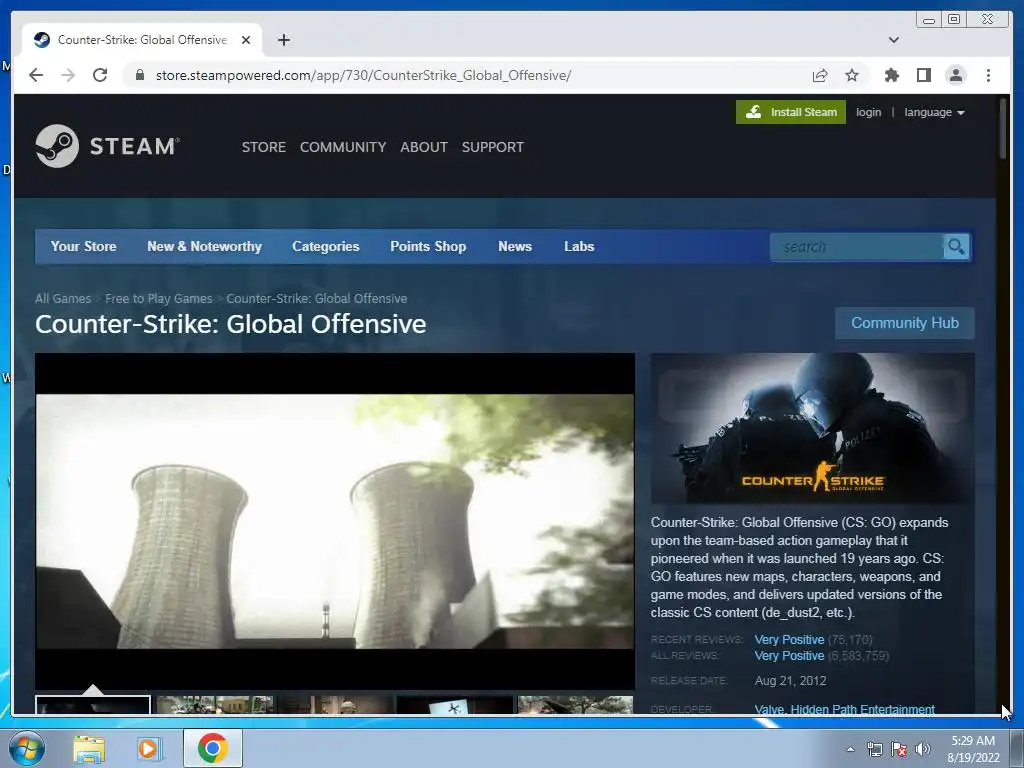Click the padlock site info icon

[x=139, y=75]
